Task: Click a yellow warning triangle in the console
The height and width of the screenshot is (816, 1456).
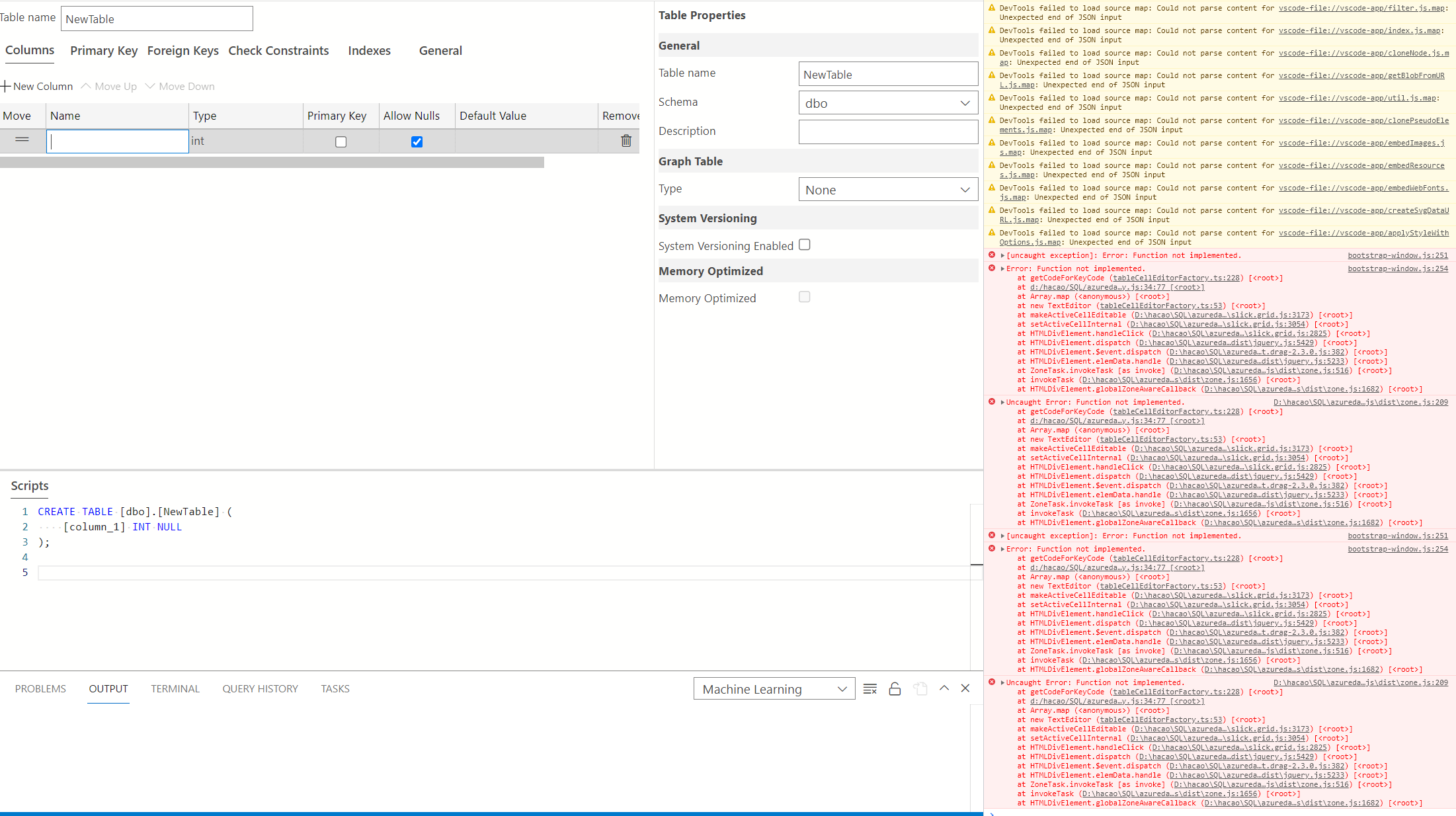Action: (992, 8)
